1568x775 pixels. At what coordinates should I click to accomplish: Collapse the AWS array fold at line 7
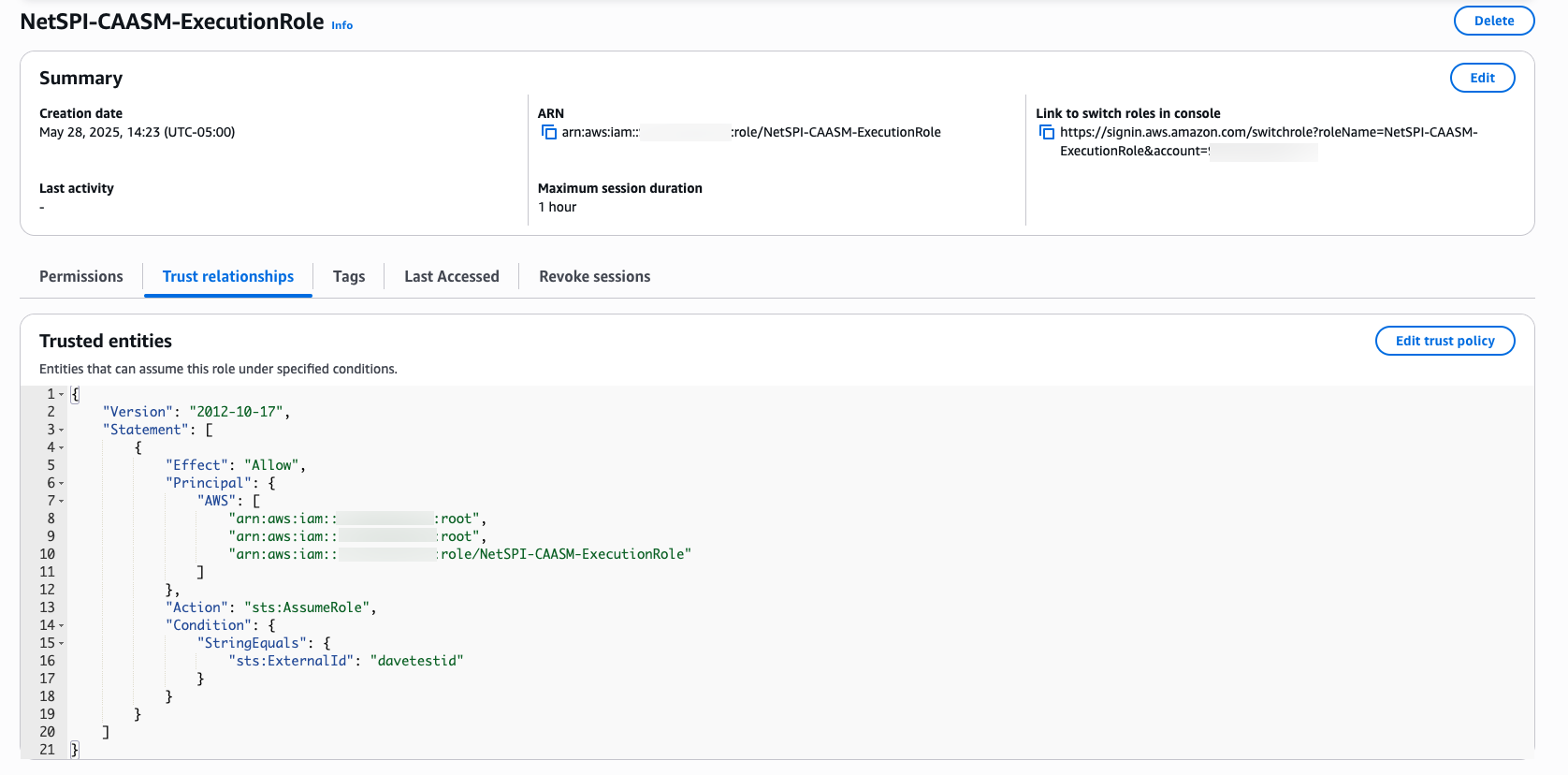[62, 501]
